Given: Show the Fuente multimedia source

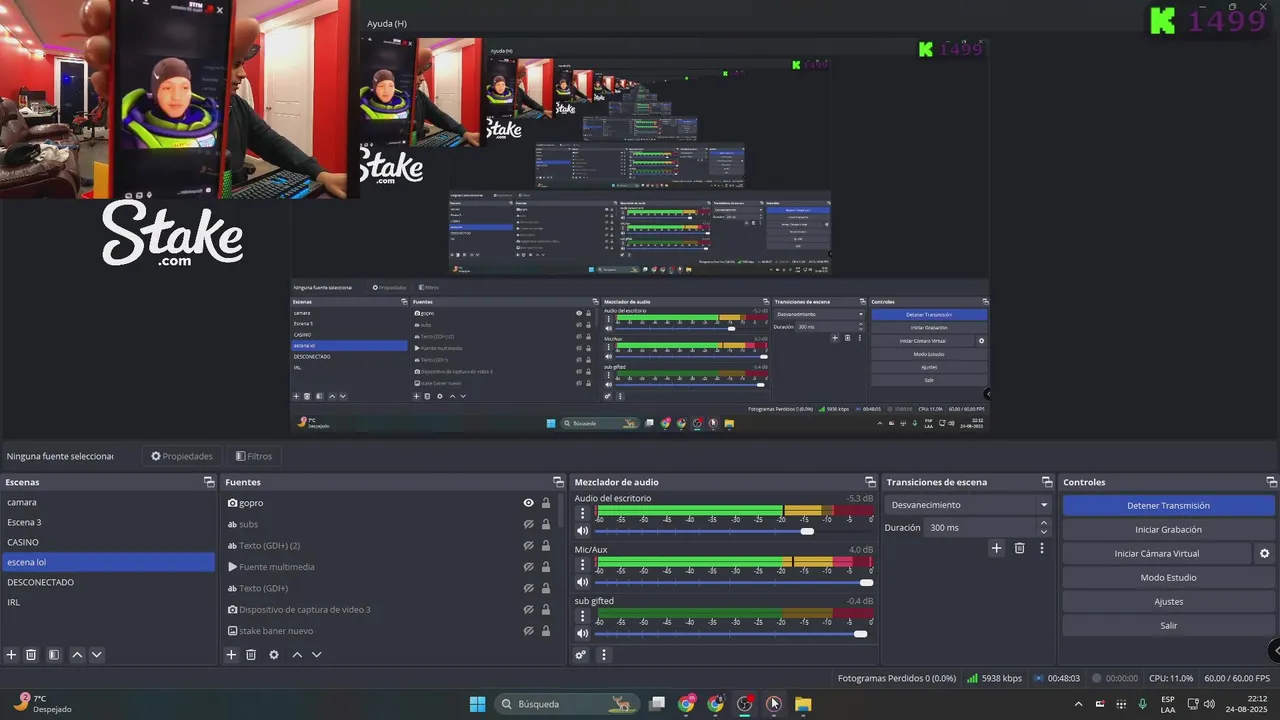Looking at the screenshot, I should 529,567.
